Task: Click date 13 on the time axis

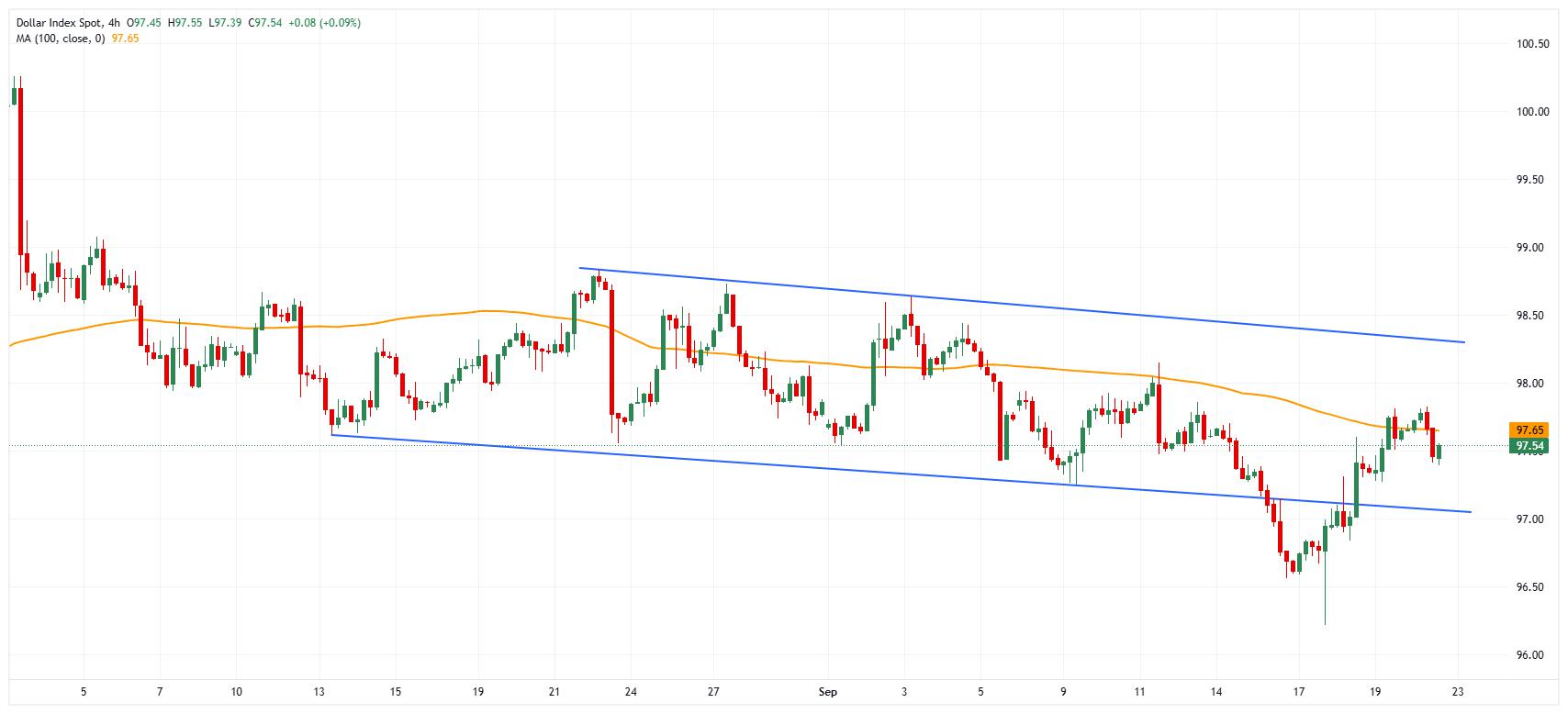Action: coord(319,692)
